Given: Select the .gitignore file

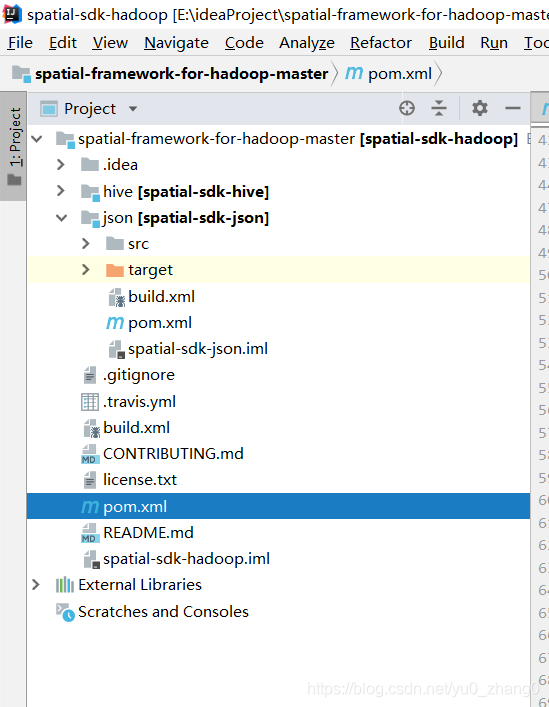Looking at the screenshot, I should point(139,375).
